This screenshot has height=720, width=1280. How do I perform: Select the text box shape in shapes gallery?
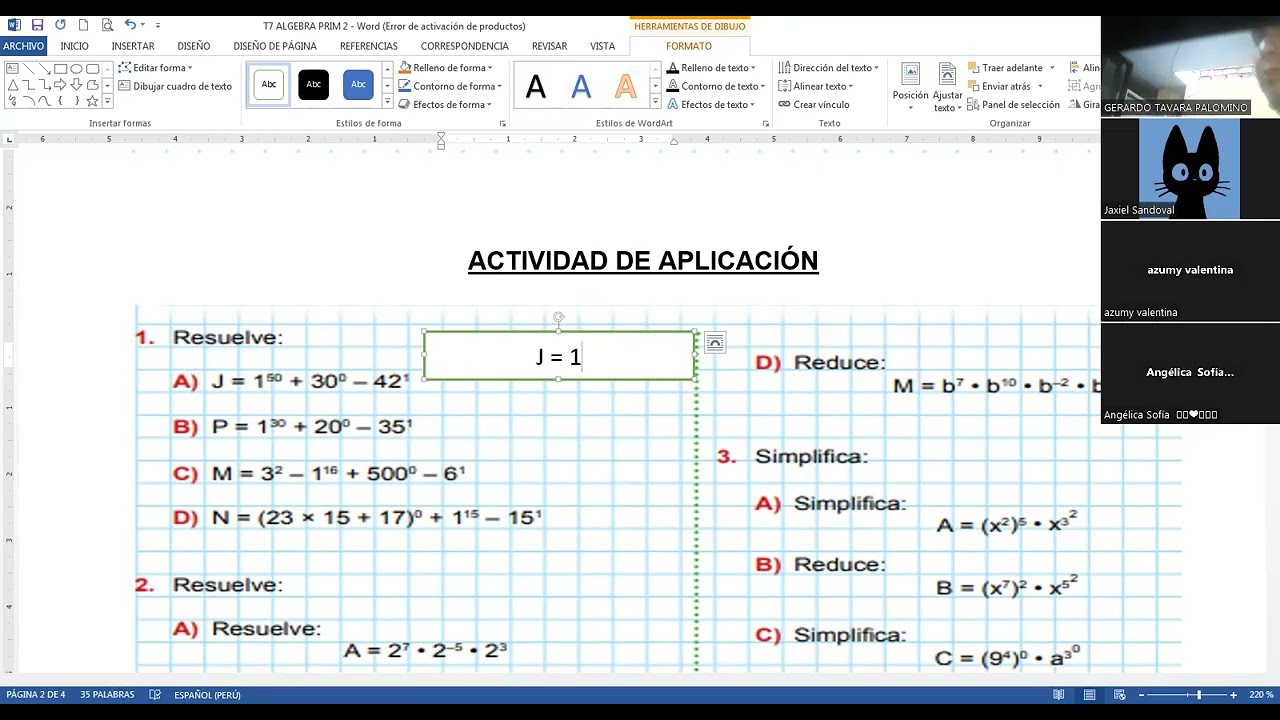(x=12, y=69)
